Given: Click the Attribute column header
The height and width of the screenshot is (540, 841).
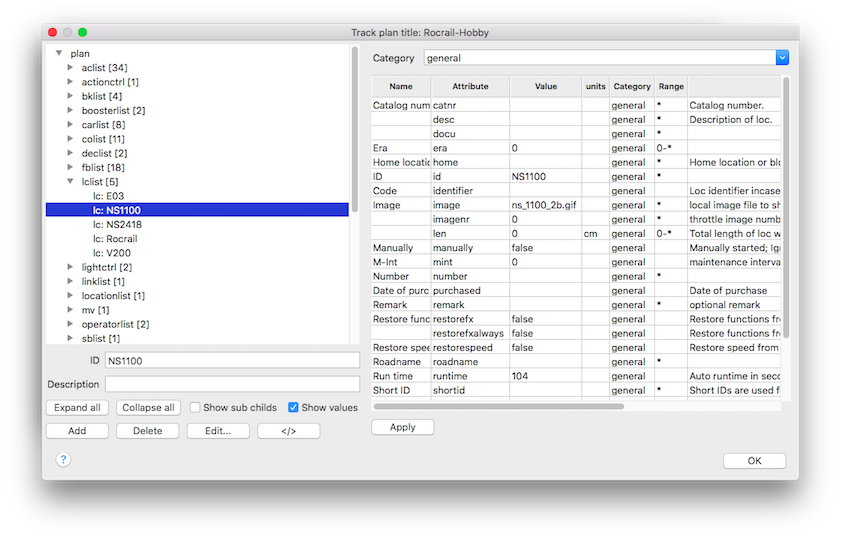Looking at the screenshot, I should (470, 86).
